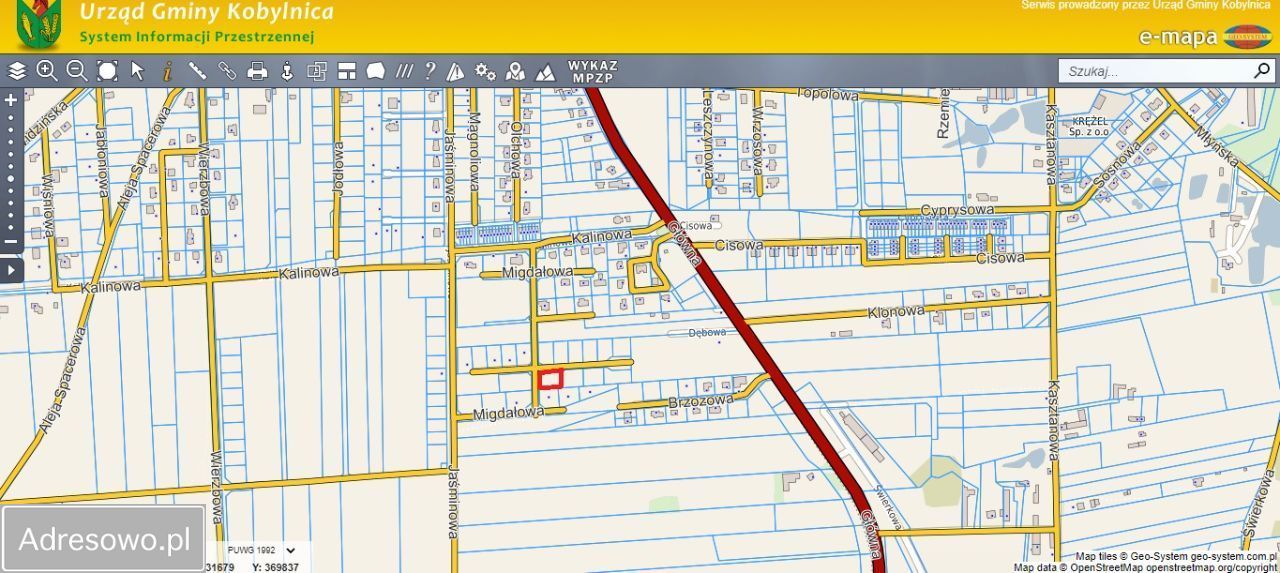Open help with the question mark icon
1280x573 pixels.
430,71
